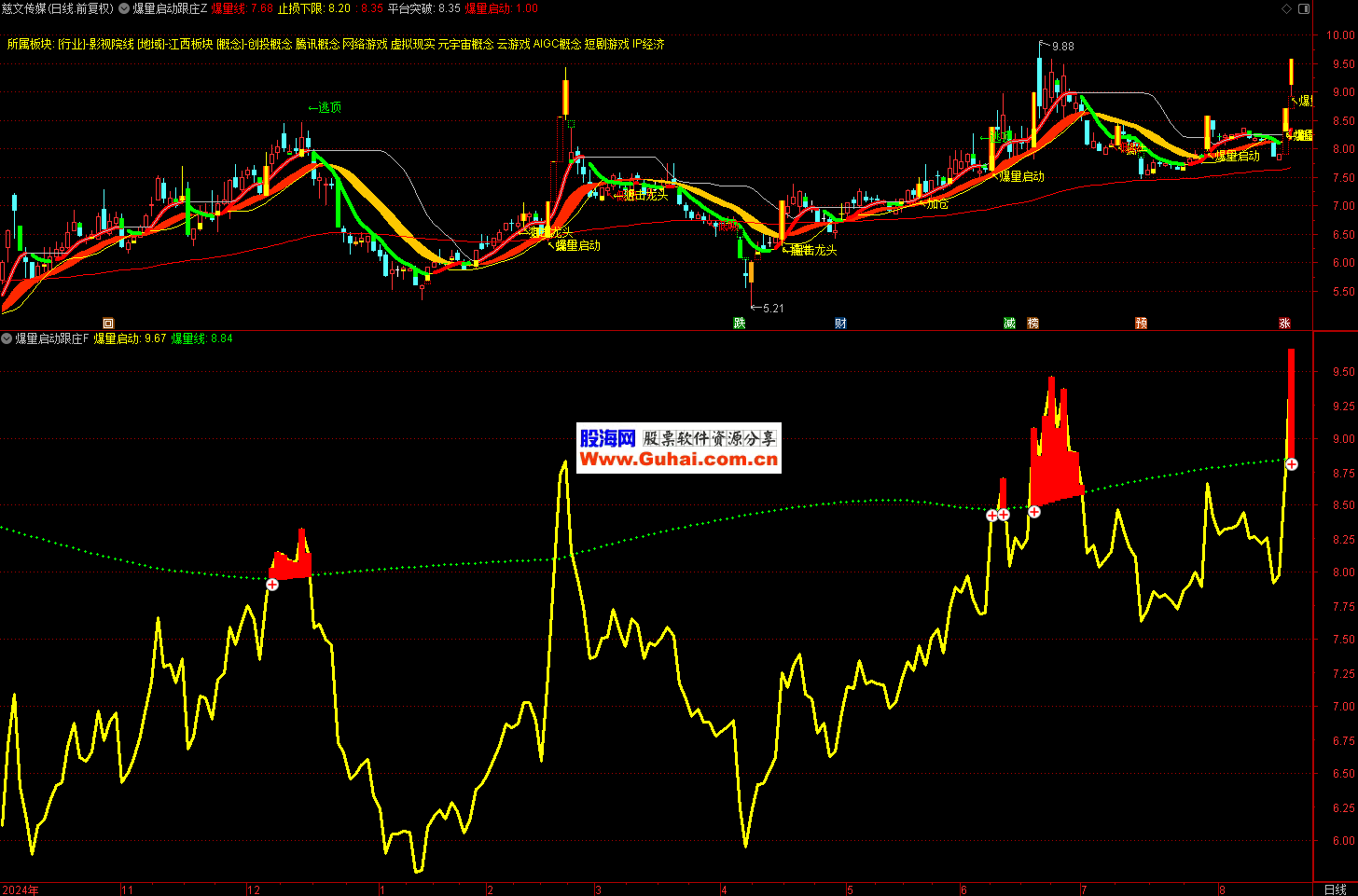The height and width of the screenshot is (896, 1358).
Task: Click the 榜 event marker
Action: tap(1032, 324)
